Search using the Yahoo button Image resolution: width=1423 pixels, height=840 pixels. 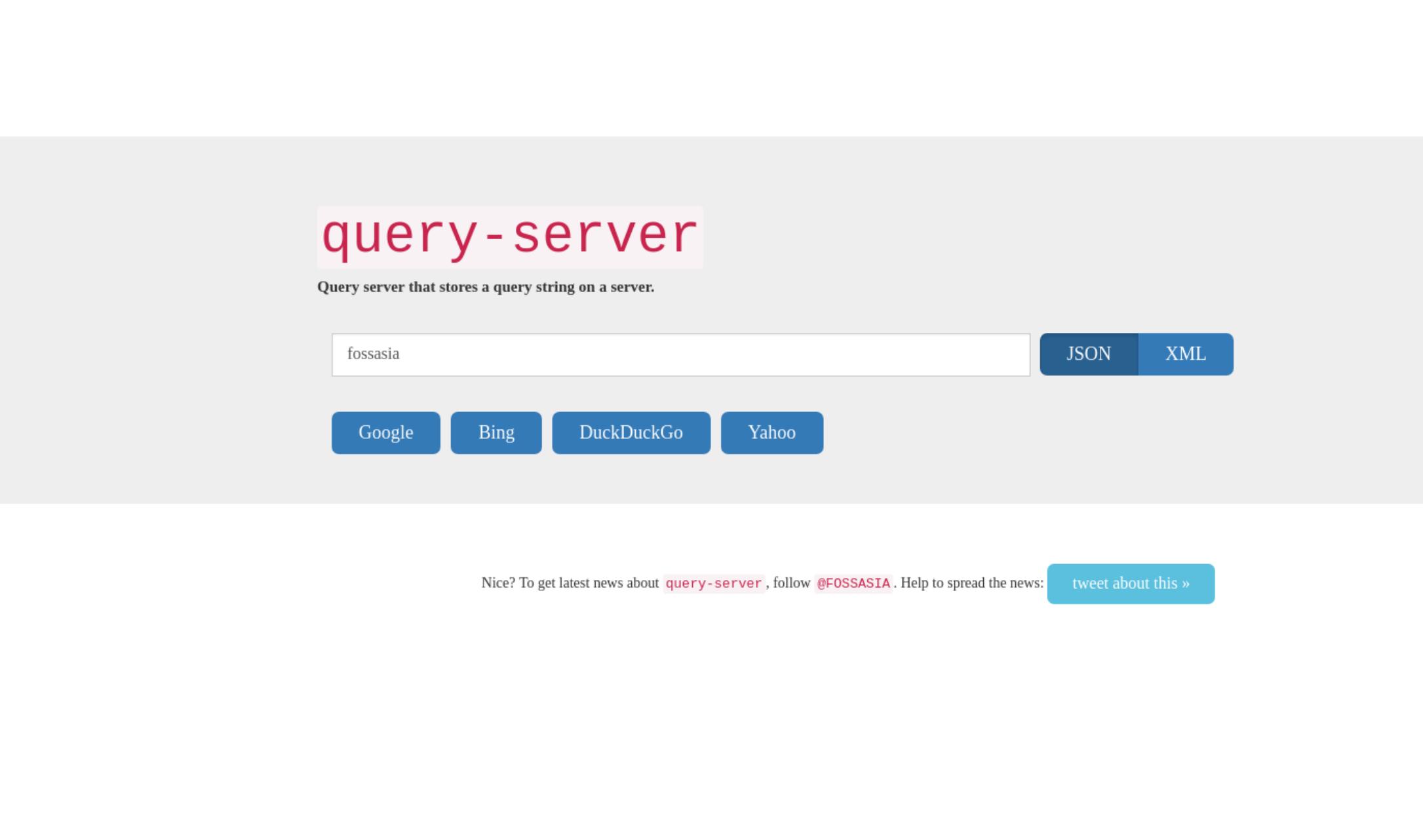tap(771, 432)
